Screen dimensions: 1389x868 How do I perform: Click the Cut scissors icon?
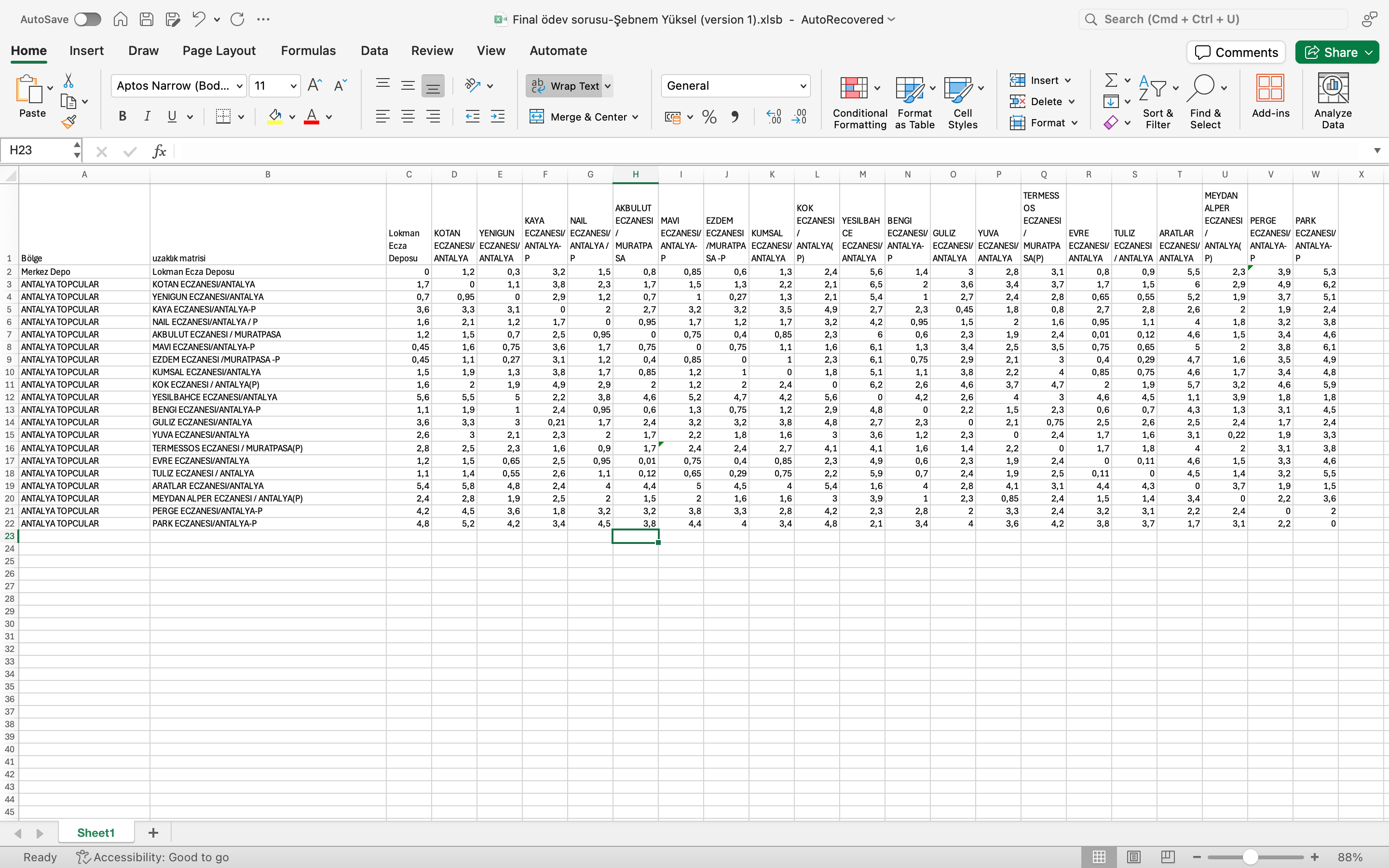point(68,81)
